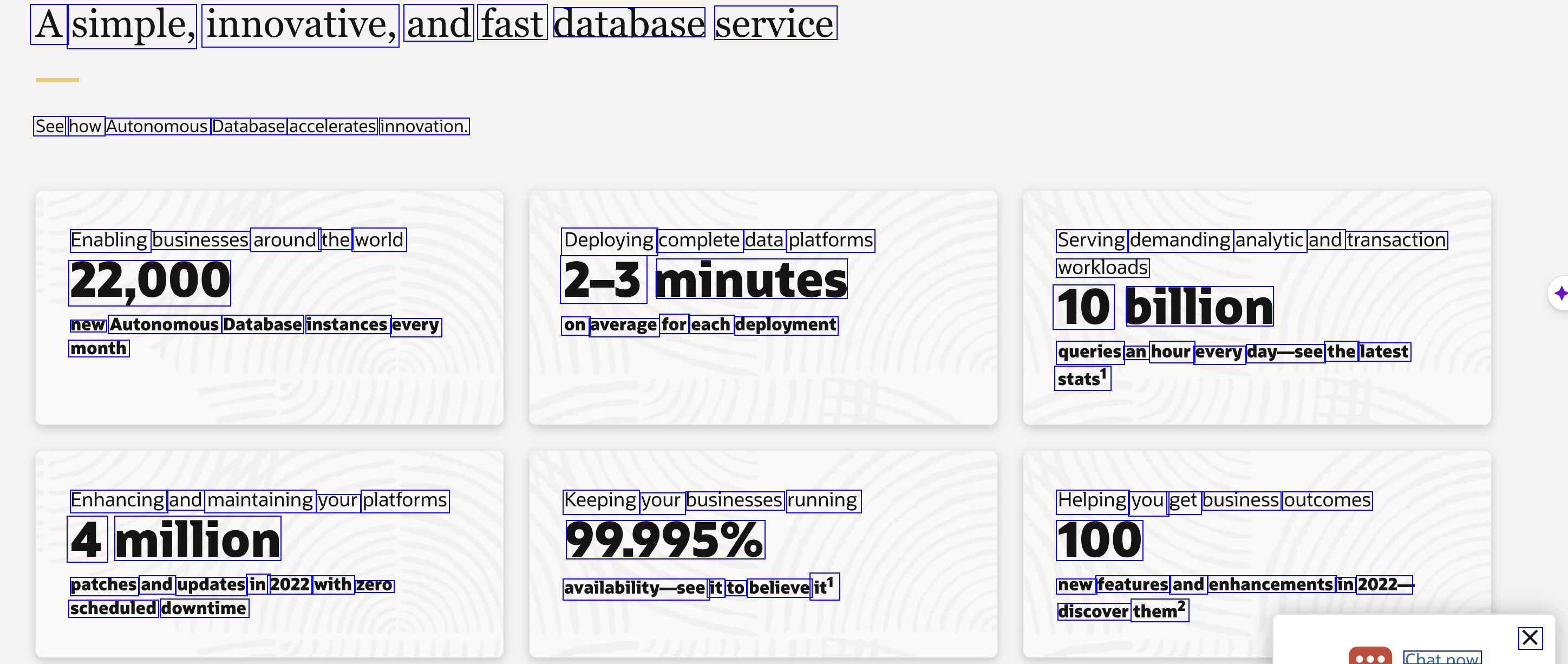Click the '100' new features figure

coord(1099,540)
